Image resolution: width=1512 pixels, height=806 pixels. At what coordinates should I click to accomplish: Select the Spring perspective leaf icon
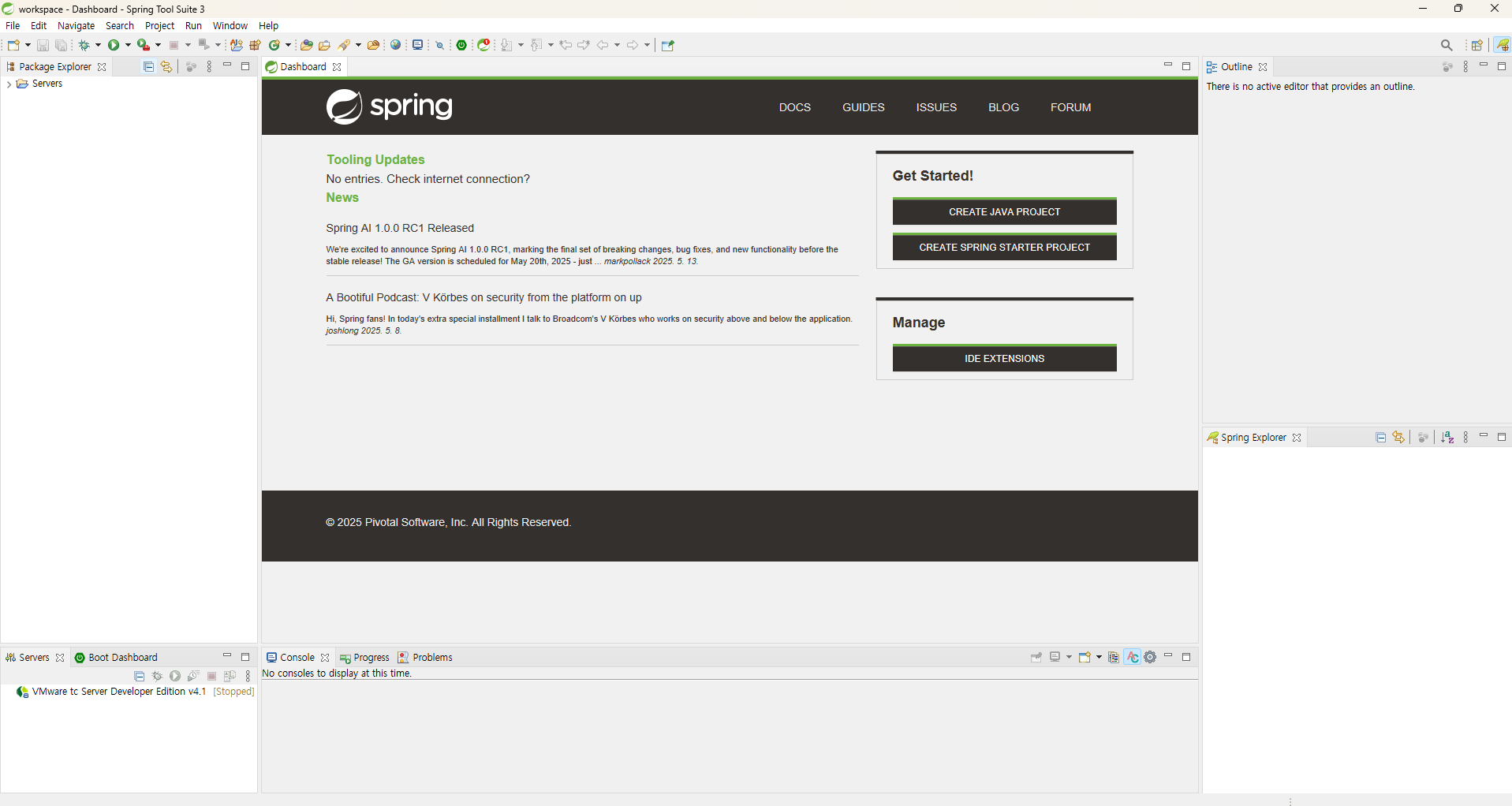point(1503,45)
